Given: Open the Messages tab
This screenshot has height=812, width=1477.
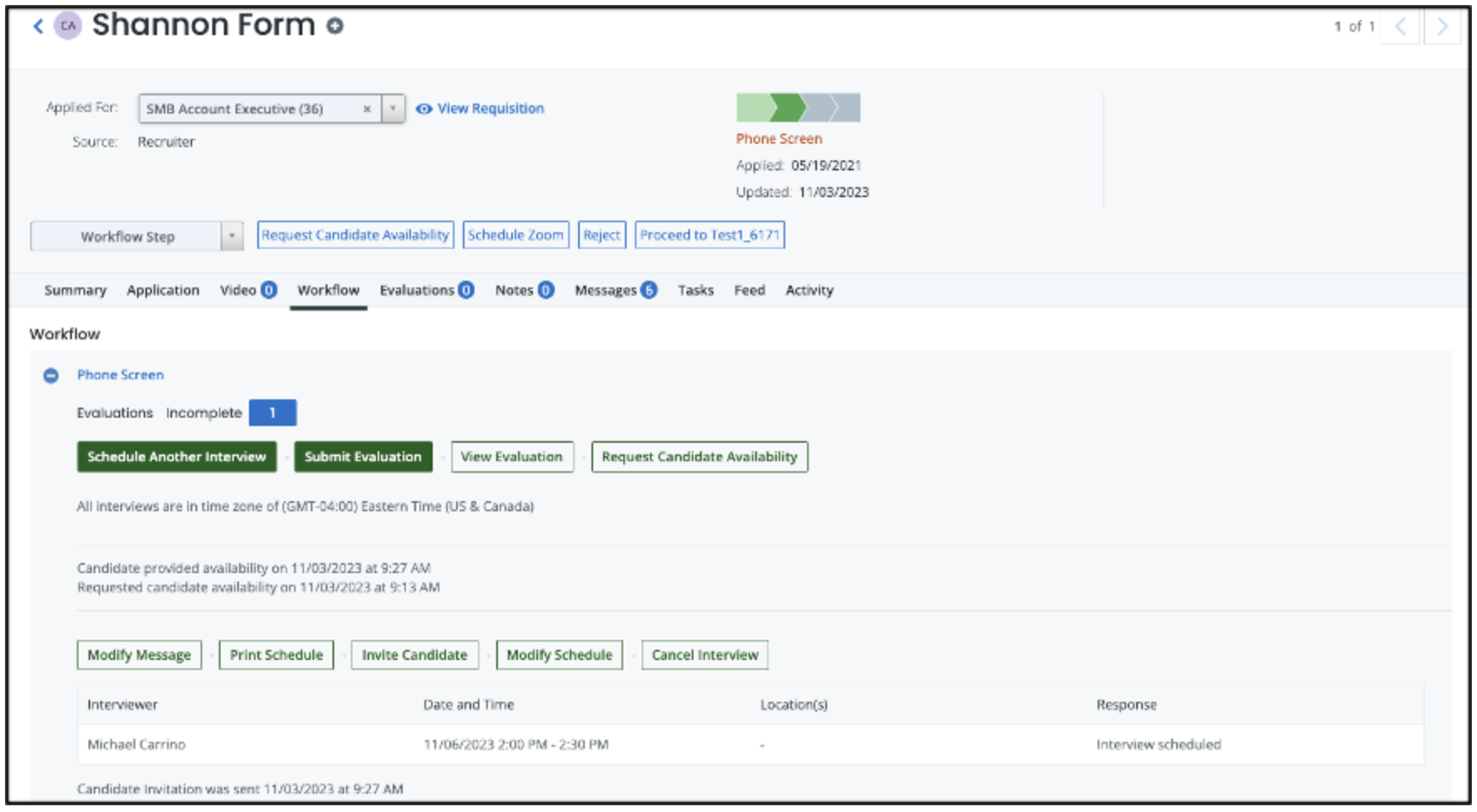Looking at the screenshot, I should [616, 290].
